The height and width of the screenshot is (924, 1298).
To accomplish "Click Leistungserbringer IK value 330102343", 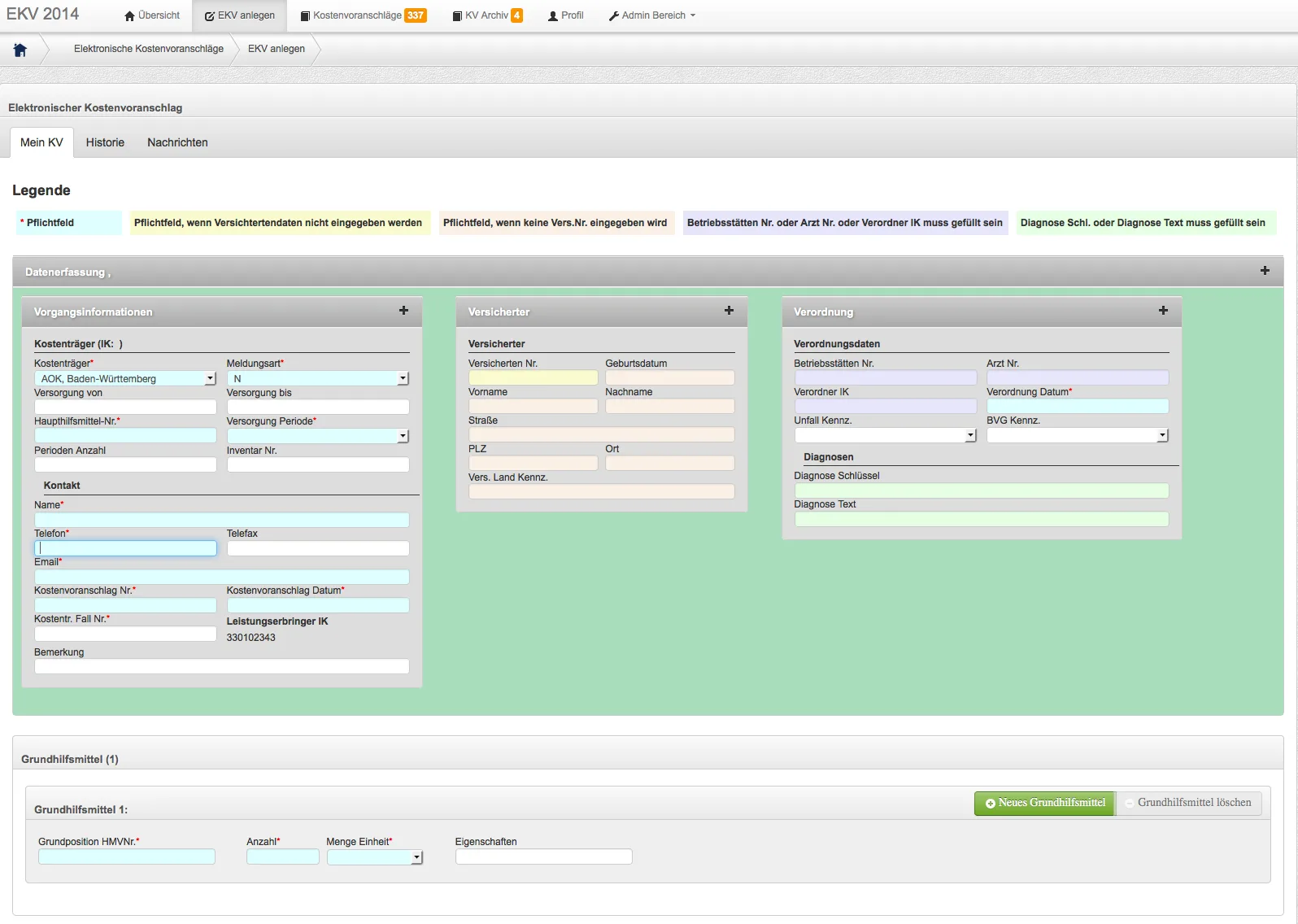I will (250, 638).
